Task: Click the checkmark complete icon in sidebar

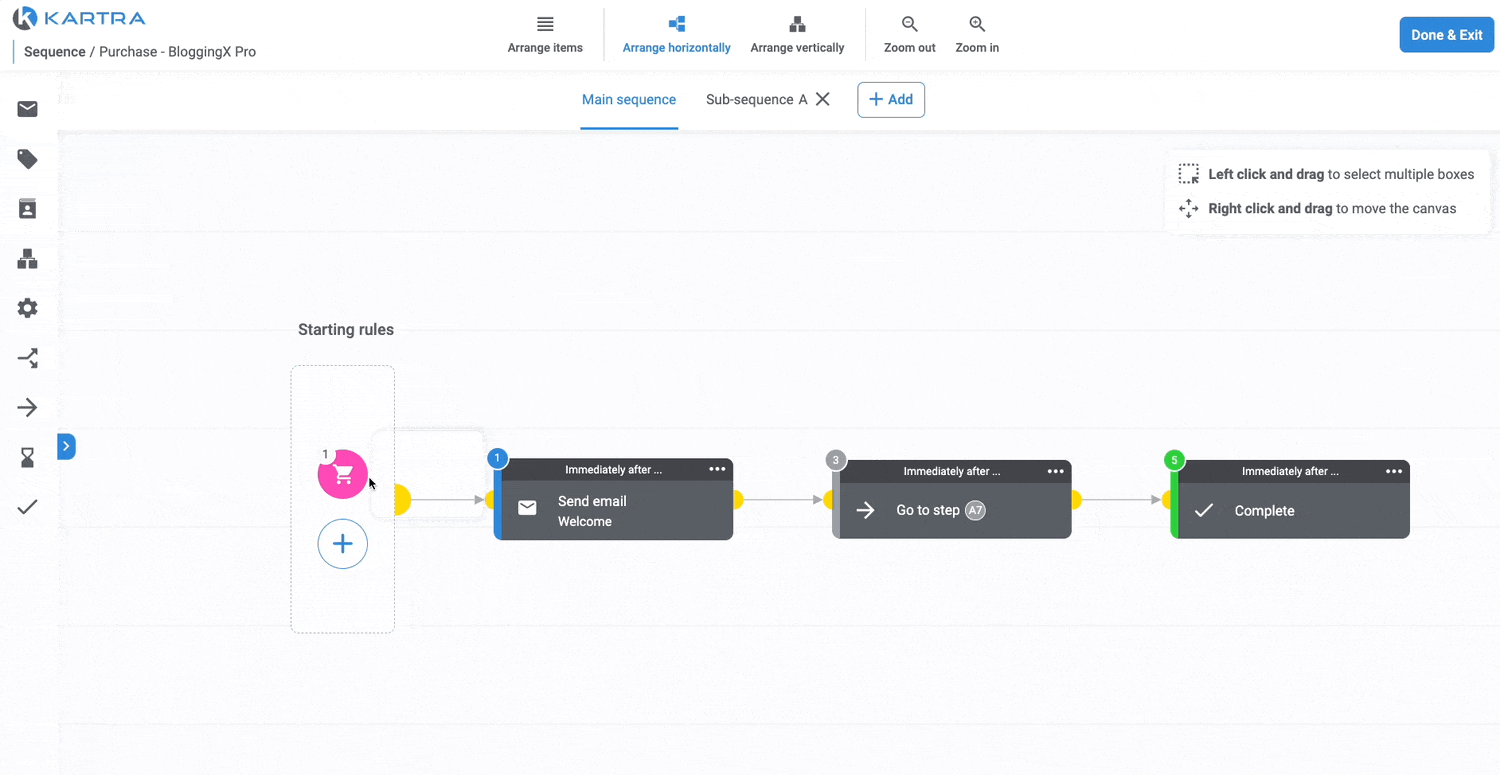Action: coord(27,507)
